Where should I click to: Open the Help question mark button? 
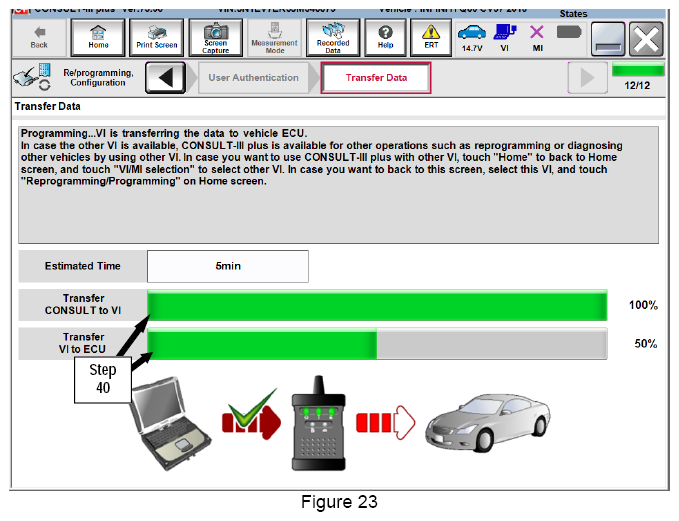point(385,38)
